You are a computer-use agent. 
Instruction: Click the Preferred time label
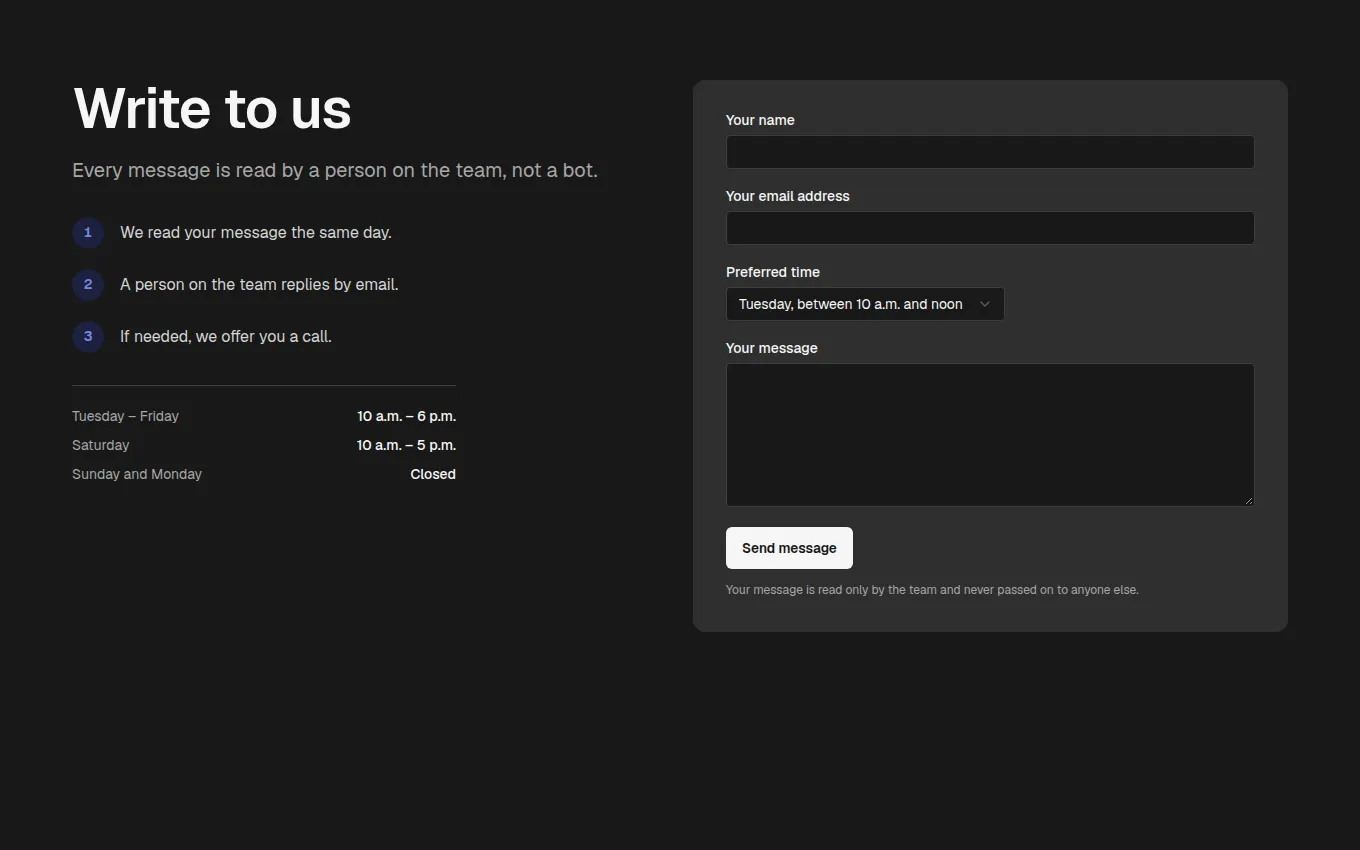coord(773,272)
